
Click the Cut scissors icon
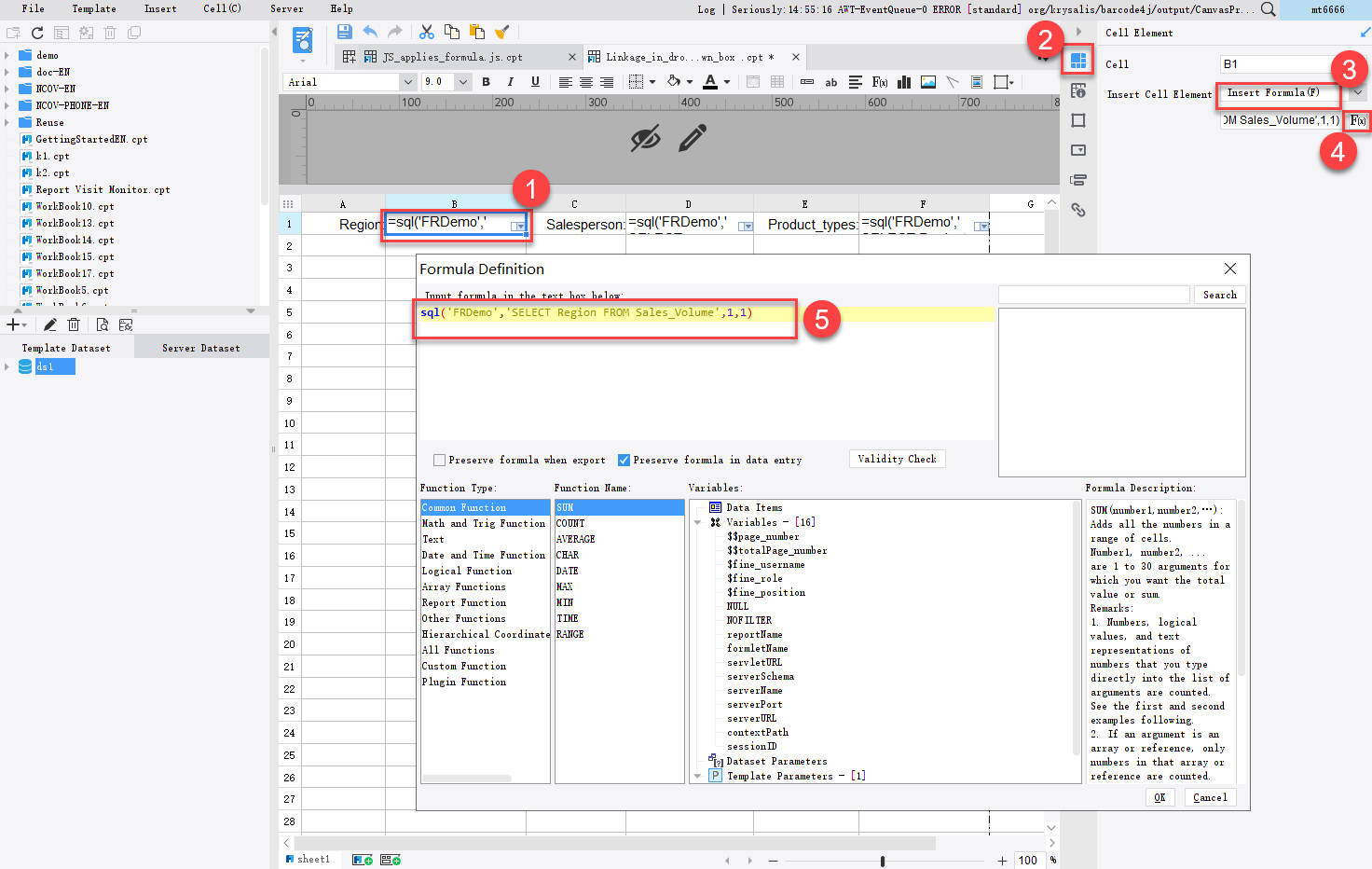427,32
